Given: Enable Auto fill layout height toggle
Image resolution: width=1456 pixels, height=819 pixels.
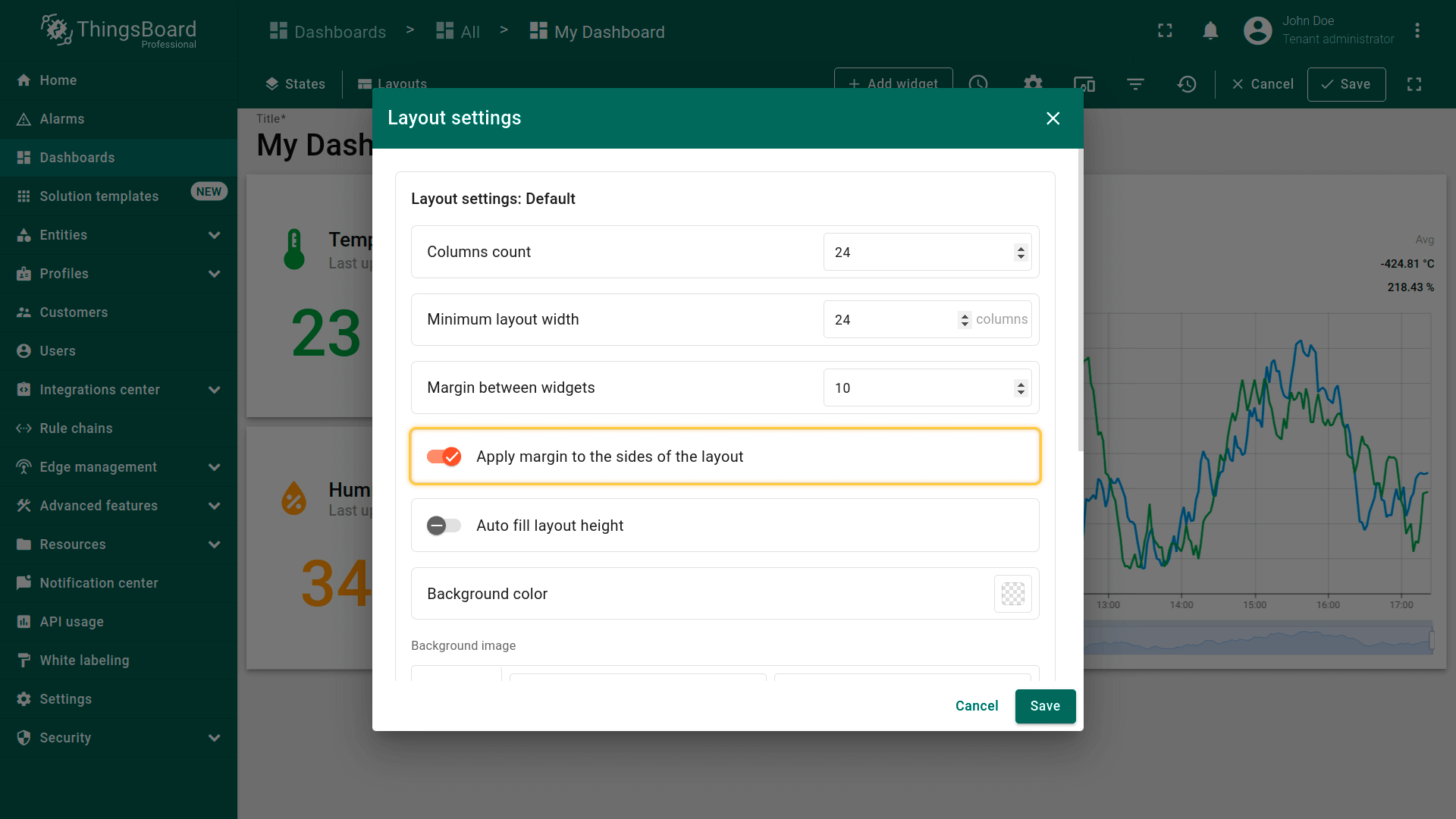Looking at the screenshot, I should (444, 526).
